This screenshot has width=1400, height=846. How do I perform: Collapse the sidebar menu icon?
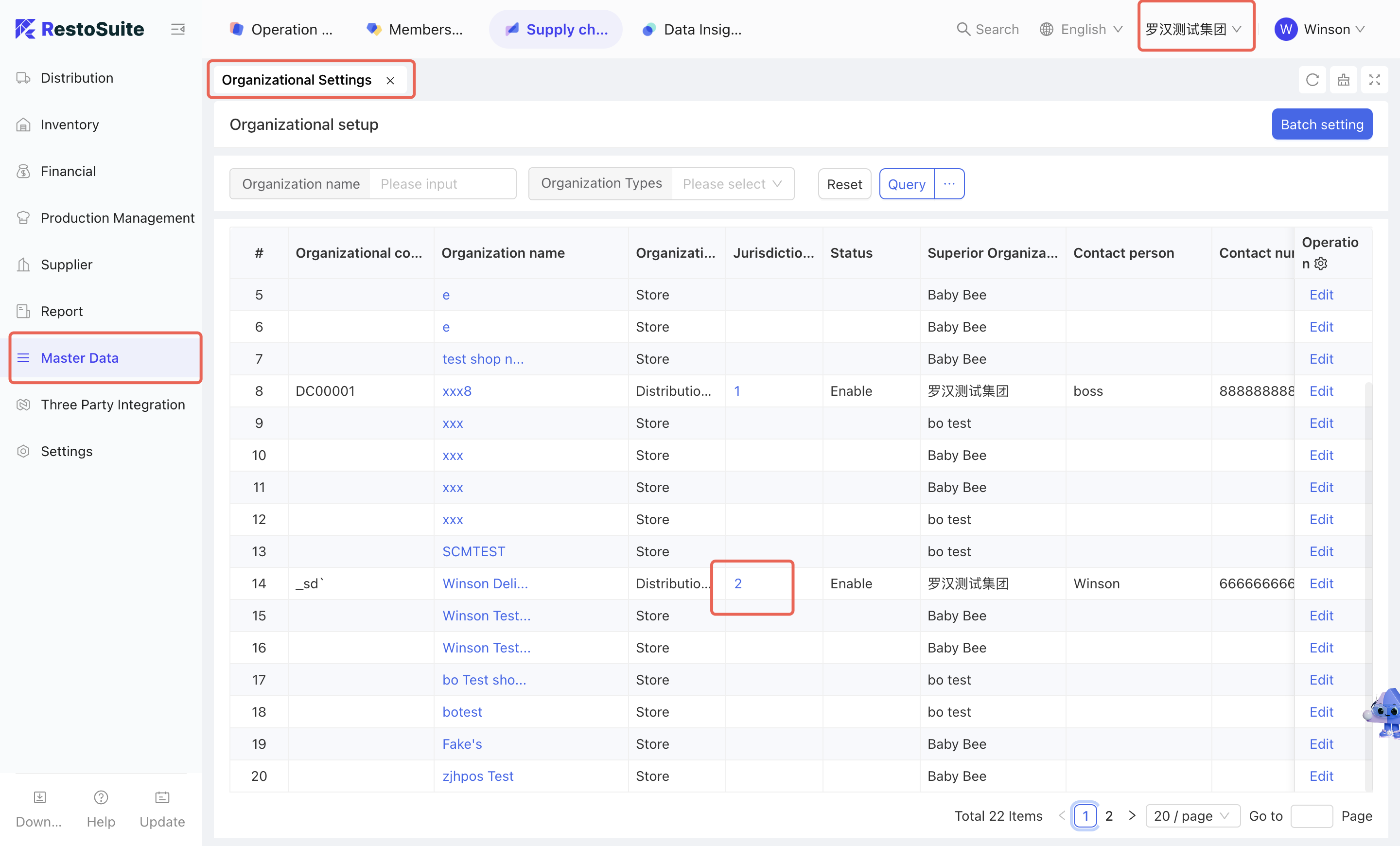(x=178, y=29)
